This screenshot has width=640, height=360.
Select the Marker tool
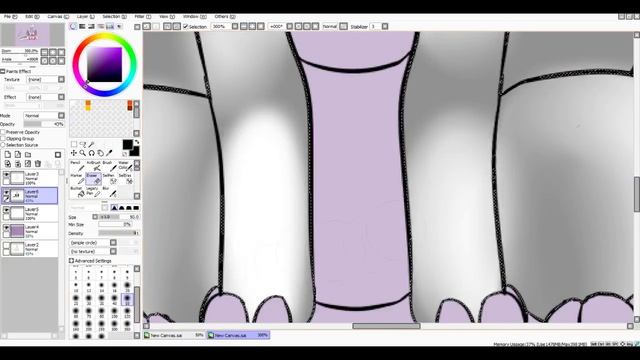coord(78,178)
